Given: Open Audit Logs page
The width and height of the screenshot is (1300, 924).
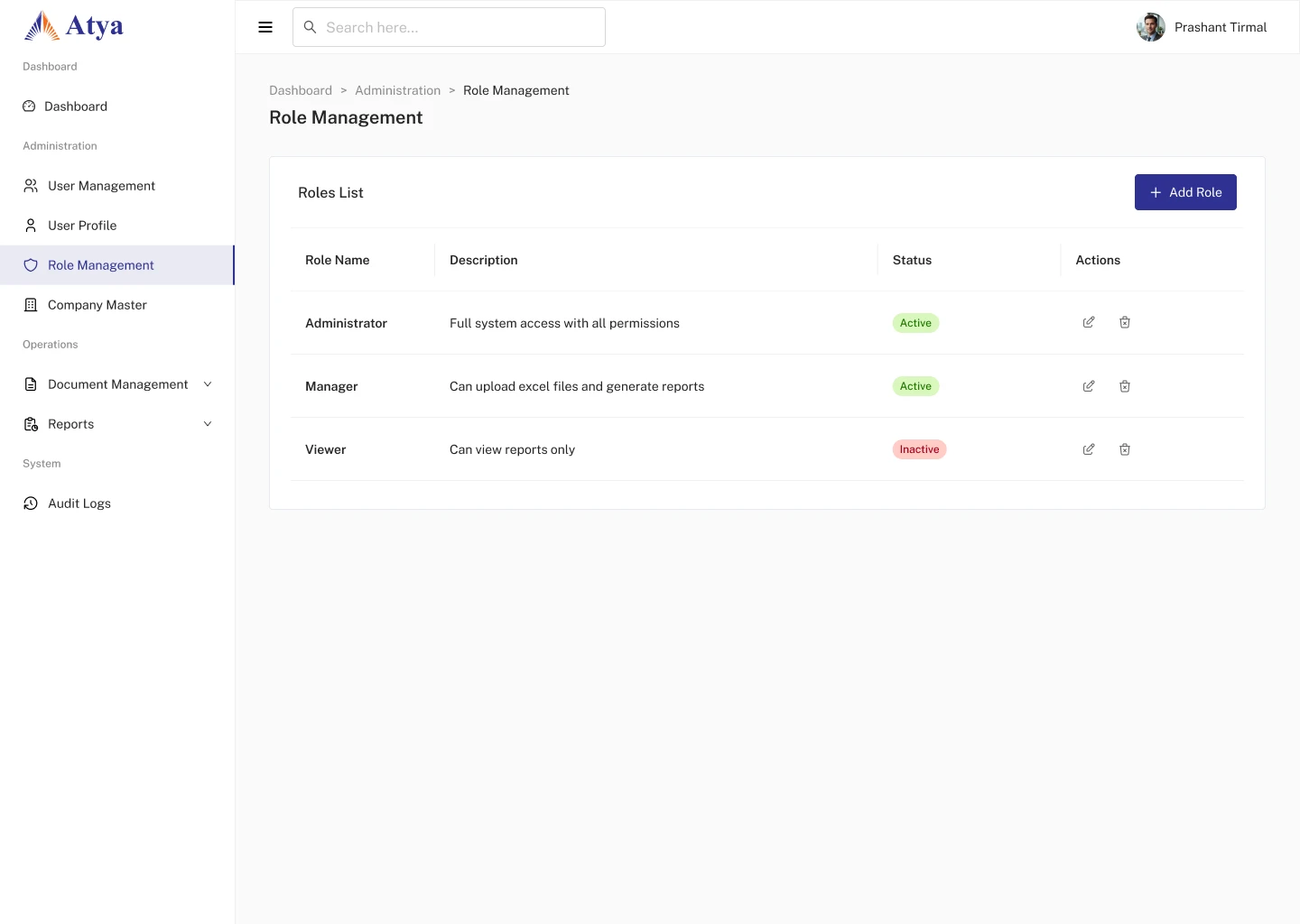Looking at the screenshot, I should click(117, 504).
